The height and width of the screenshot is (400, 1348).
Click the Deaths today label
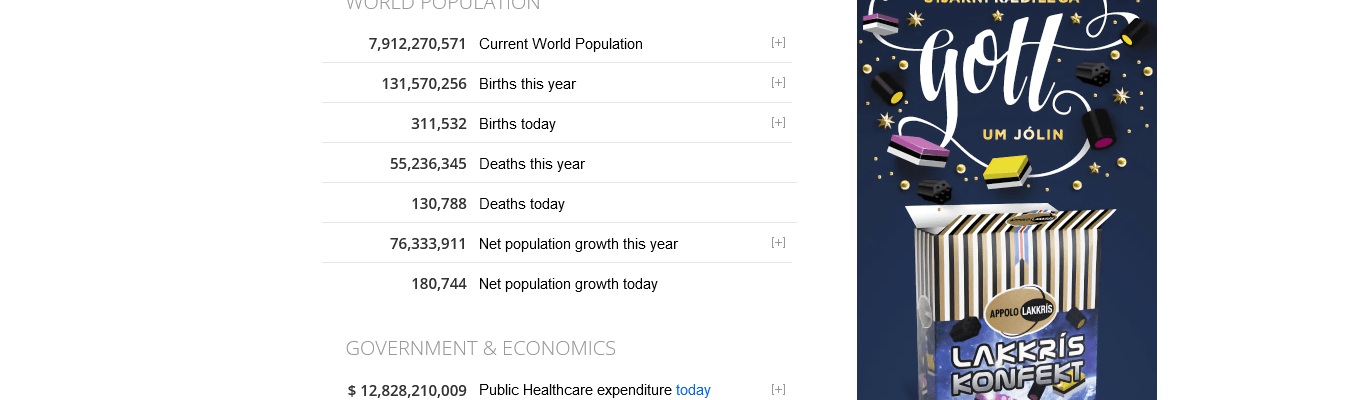click(x=521, y=204)
